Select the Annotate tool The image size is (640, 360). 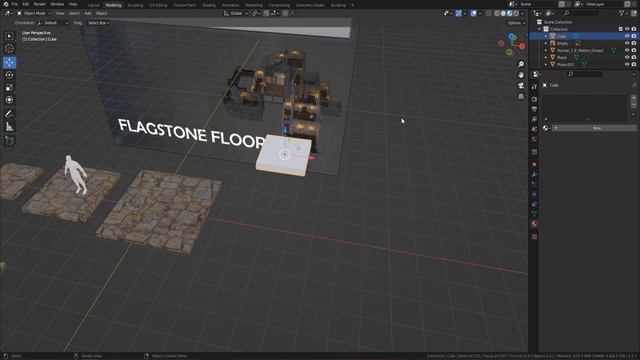pyautogui.click(x=9, y=114)
